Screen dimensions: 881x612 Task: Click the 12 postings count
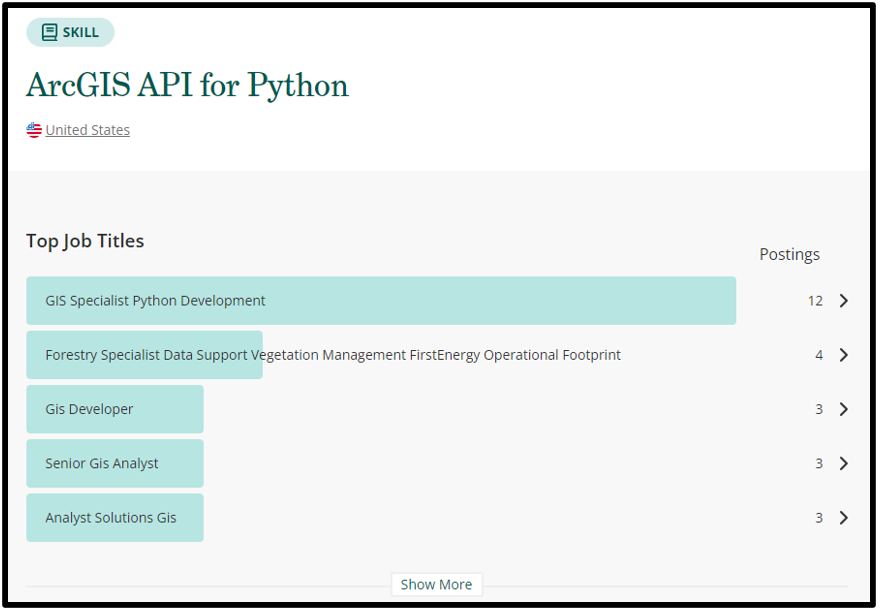click(815, 301)
